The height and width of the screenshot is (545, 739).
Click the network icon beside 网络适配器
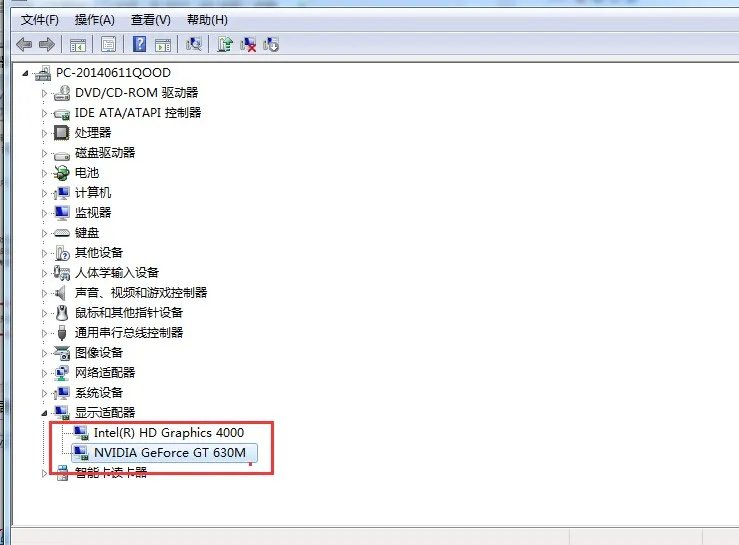(x=62, y=373)
